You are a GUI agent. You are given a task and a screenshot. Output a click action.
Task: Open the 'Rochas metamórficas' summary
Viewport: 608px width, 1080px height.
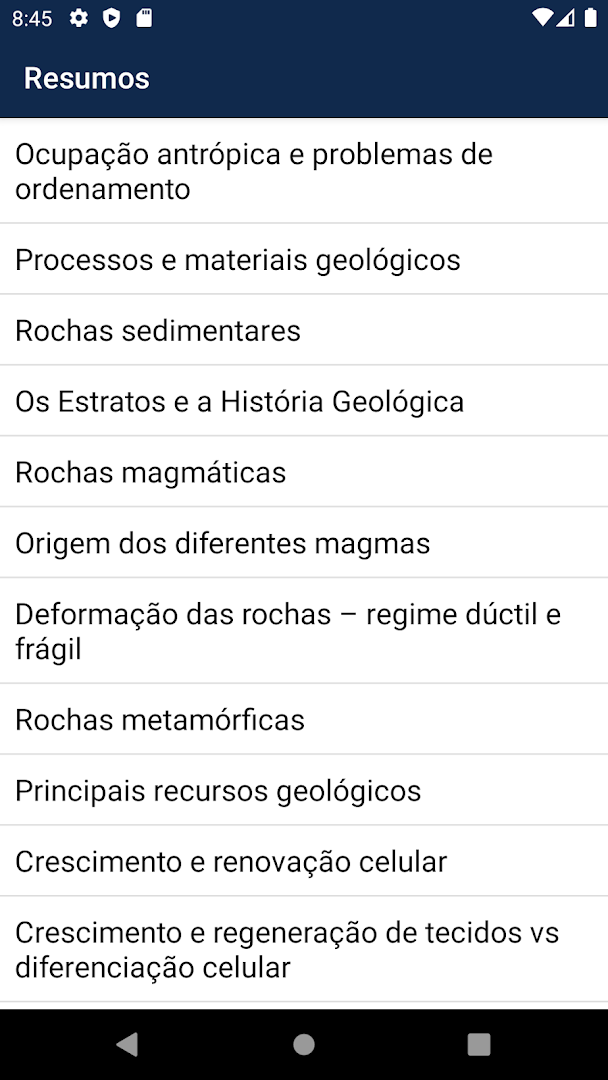pos(160,718)
